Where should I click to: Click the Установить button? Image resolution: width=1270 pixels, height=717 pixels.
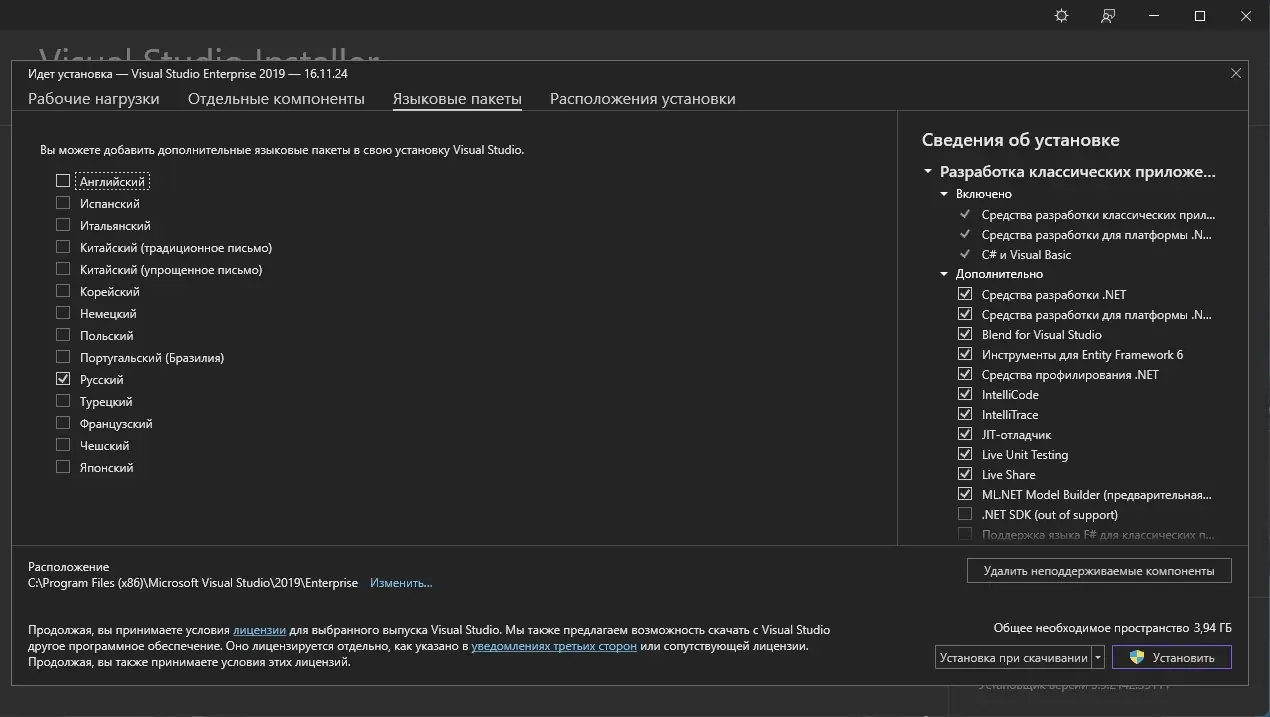click(1172, 657)
